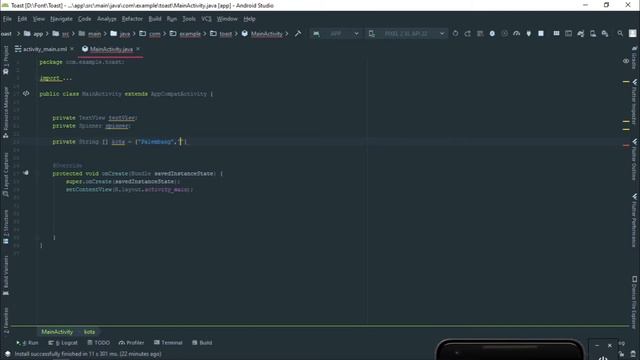640x360 pixels.
Task: Open the TODO tool window
Action: 98,342
